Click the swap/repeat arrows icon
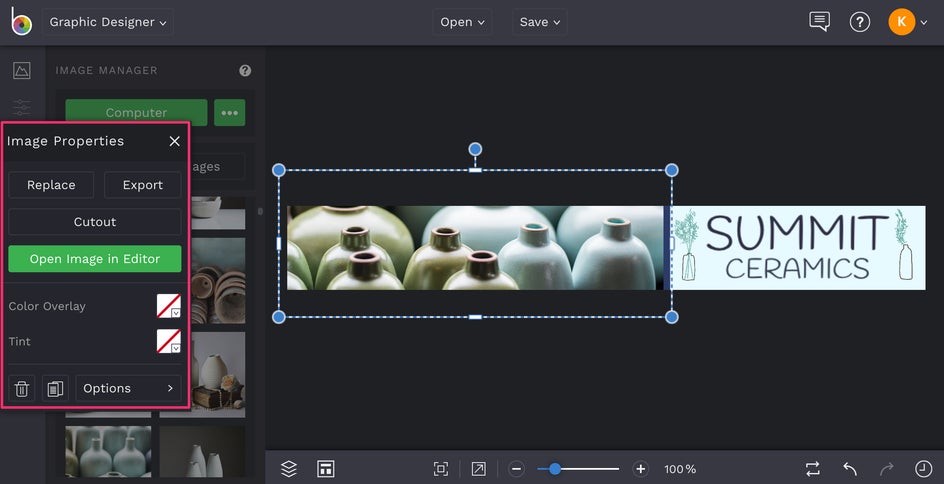This screenshot has height=484, width=944. coord(813,468)
